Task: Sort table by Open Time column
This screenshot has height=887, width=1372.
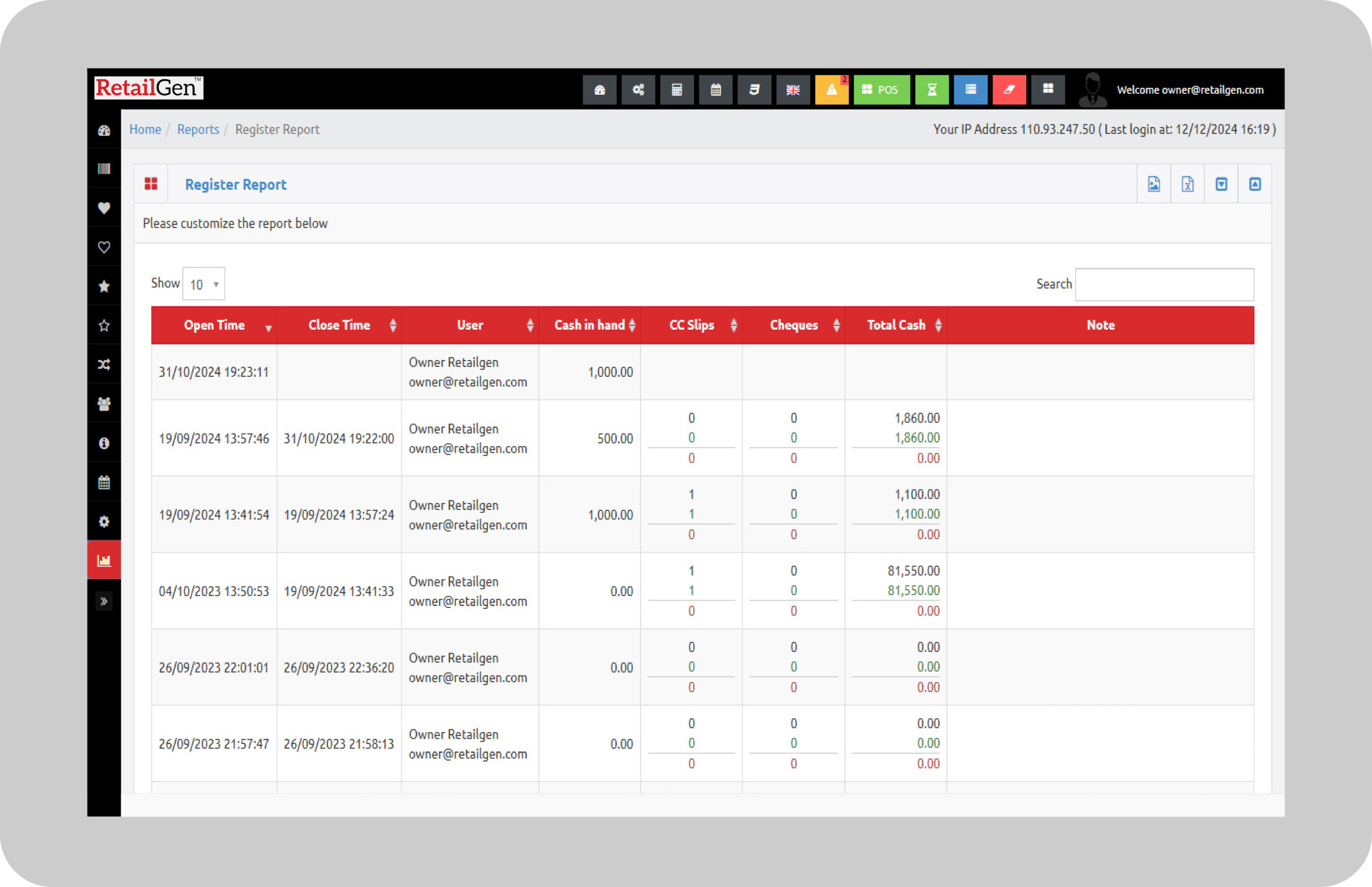Action: [214, 325]
